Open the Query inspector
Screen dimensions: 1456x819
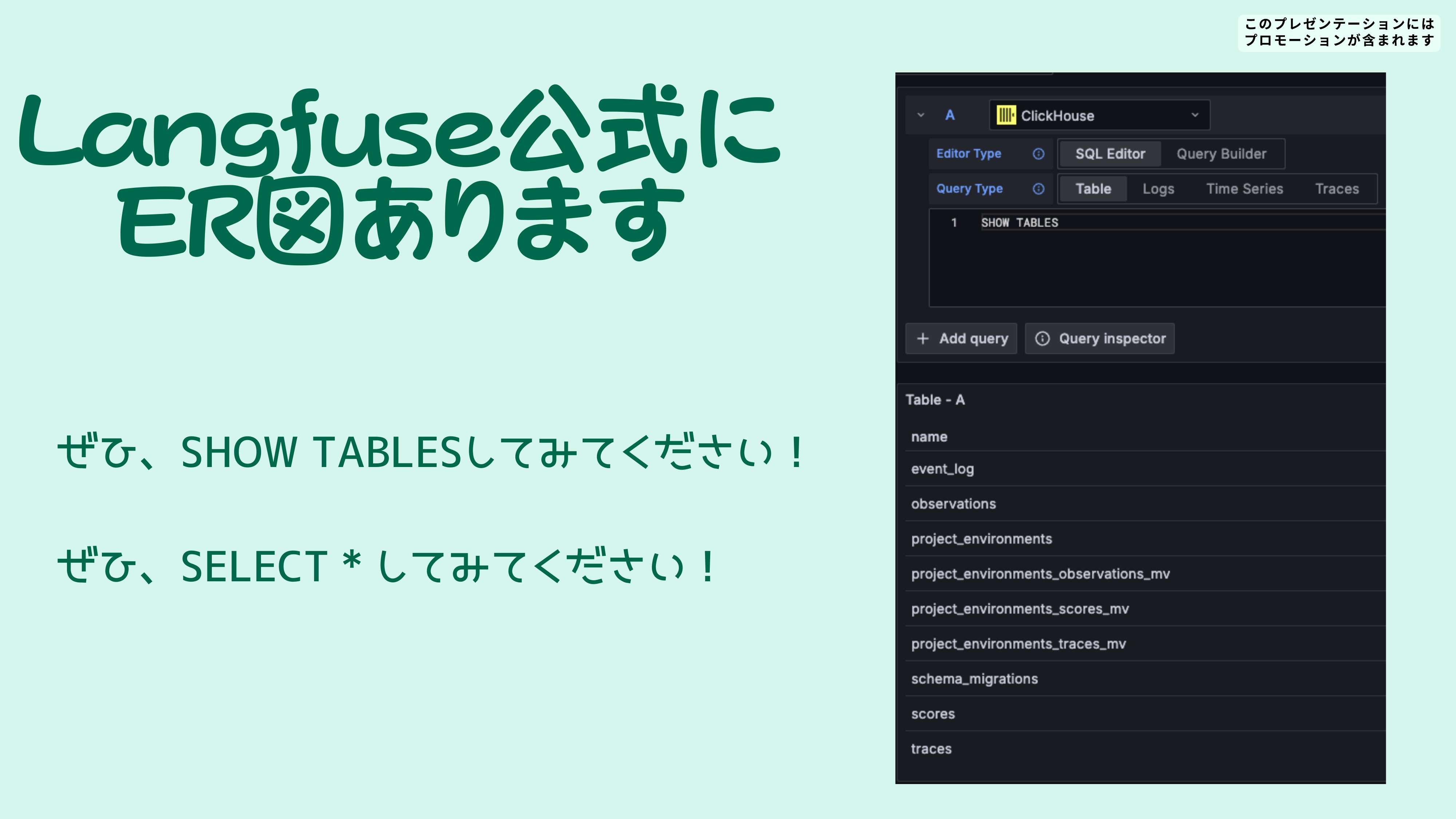pyautogui.click(x=1099, y=339)
